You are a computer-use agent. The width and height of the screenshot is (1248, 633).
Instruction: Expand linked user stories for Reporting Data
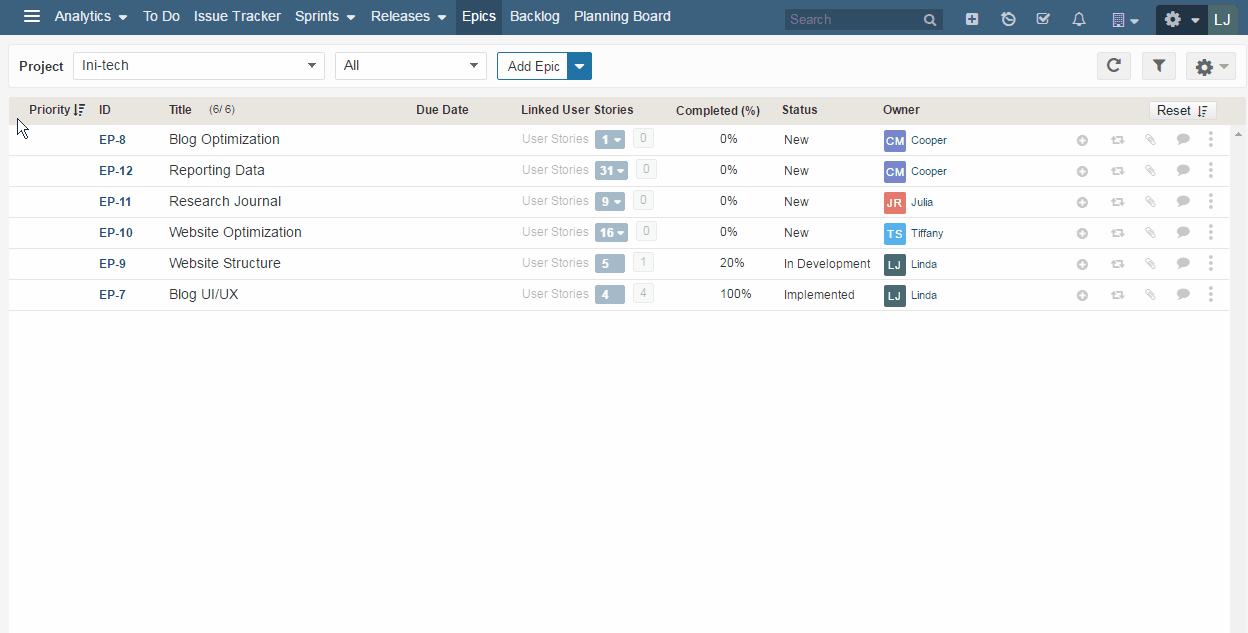point(610,171)
